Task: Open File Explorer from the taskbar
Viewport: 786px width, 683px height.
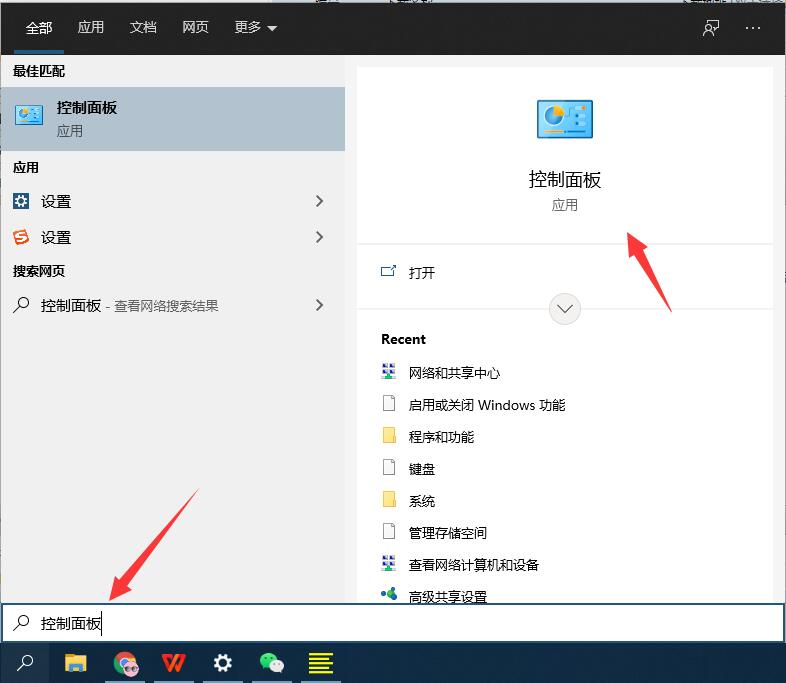Action: (76, 663)
